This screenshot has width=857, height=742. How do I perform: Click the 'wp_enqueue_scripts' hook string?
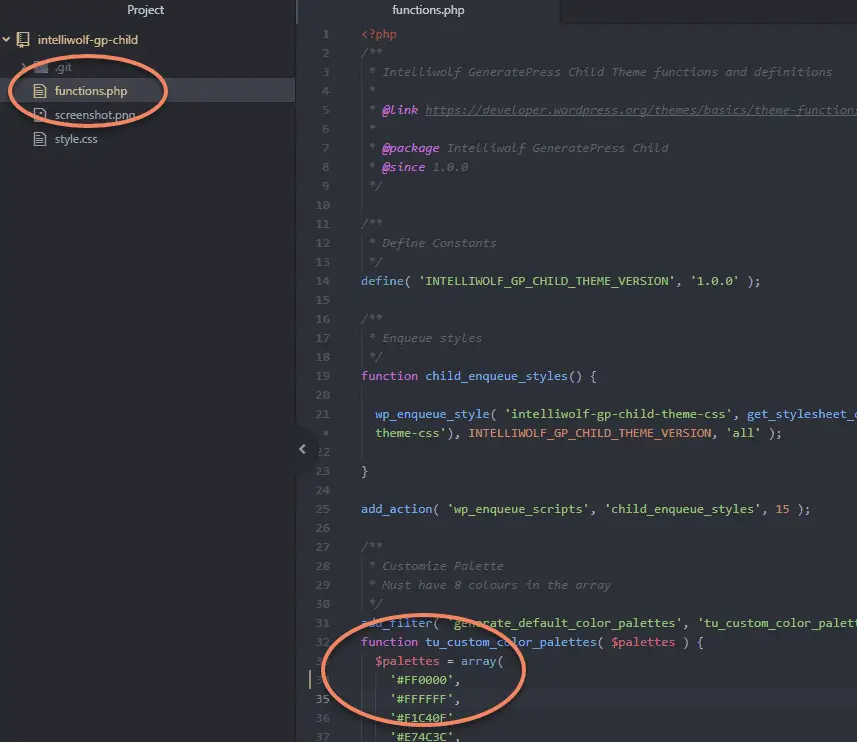[x=518, y=509]
